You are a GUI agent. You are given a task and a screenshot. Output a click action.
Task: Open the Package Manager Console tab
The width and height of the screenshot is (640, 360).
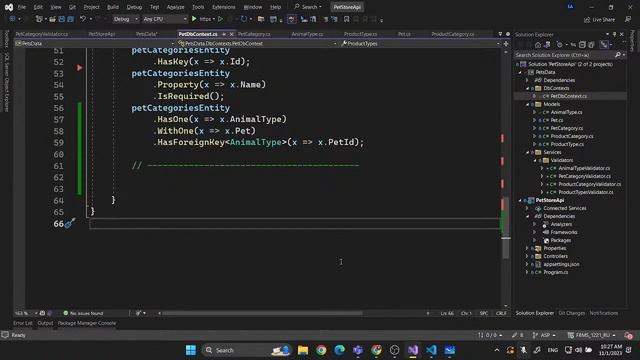pos(87,323)
